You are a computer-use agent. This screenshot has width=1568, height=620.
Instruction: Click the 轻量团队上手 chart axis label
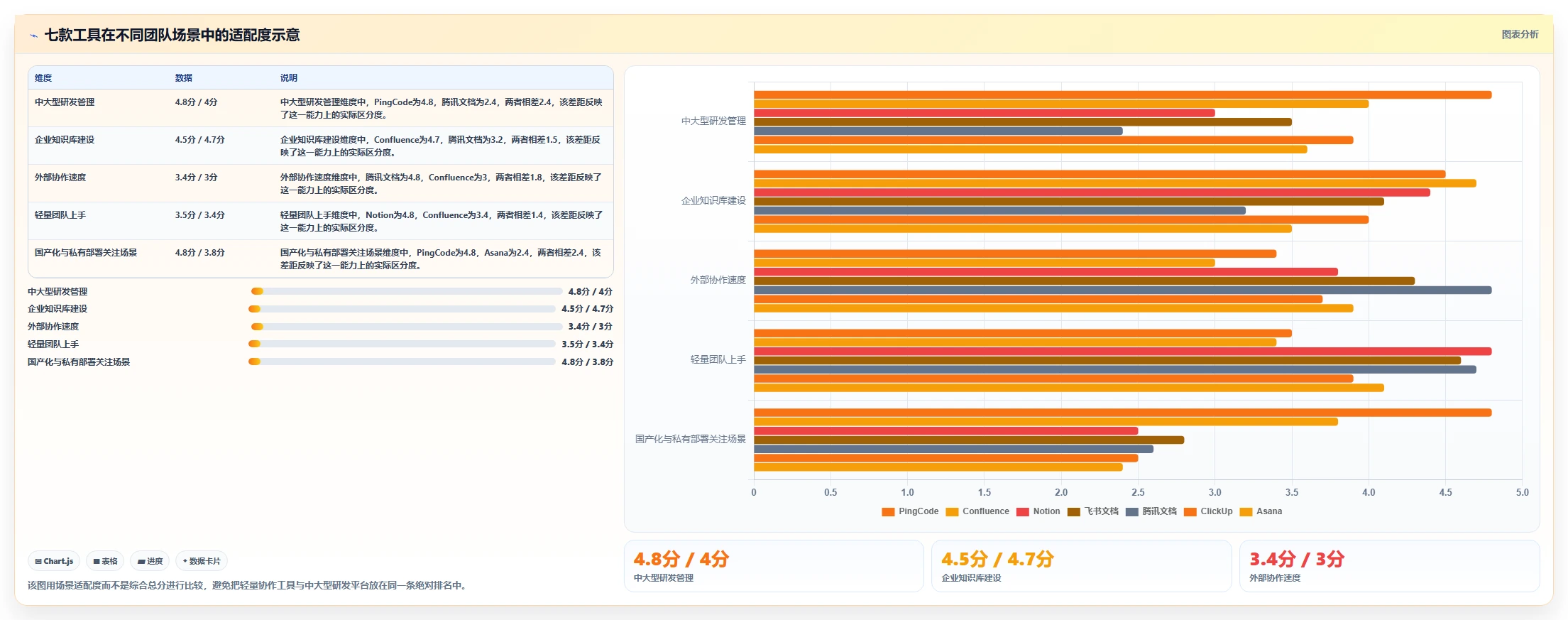coord(718,360)
